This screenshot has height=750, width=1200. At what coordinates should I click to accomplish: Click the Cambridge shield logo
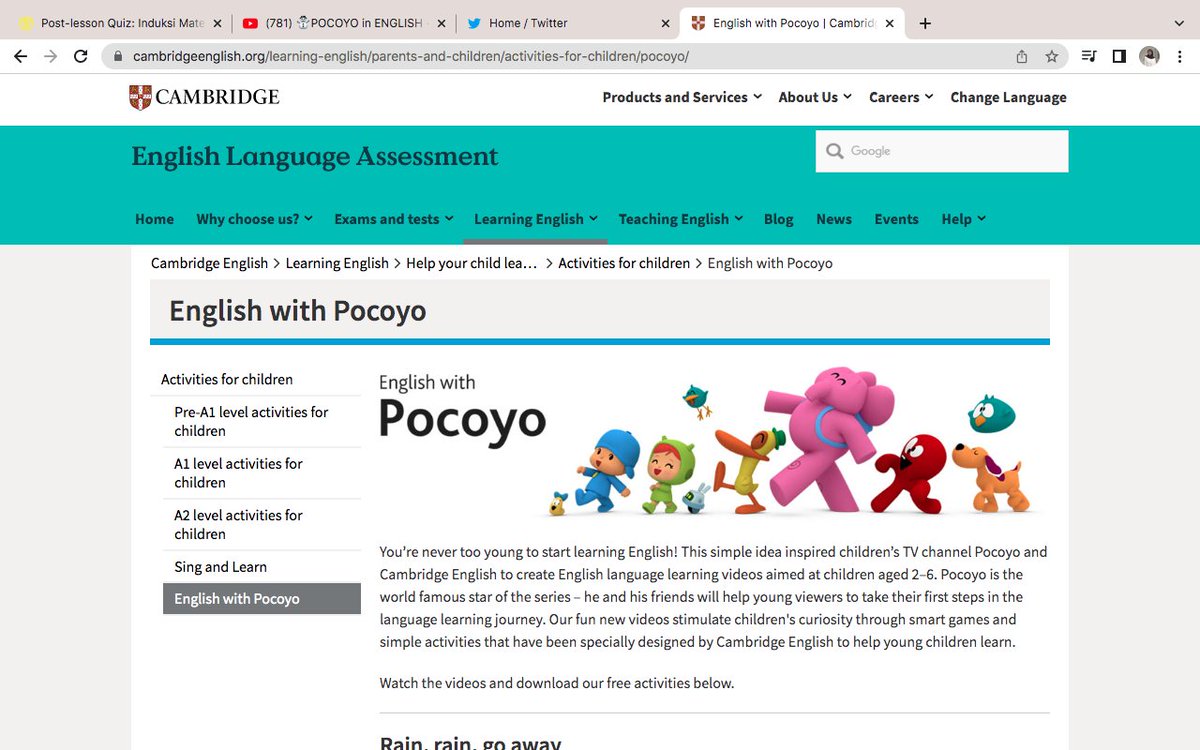(140, 97)
